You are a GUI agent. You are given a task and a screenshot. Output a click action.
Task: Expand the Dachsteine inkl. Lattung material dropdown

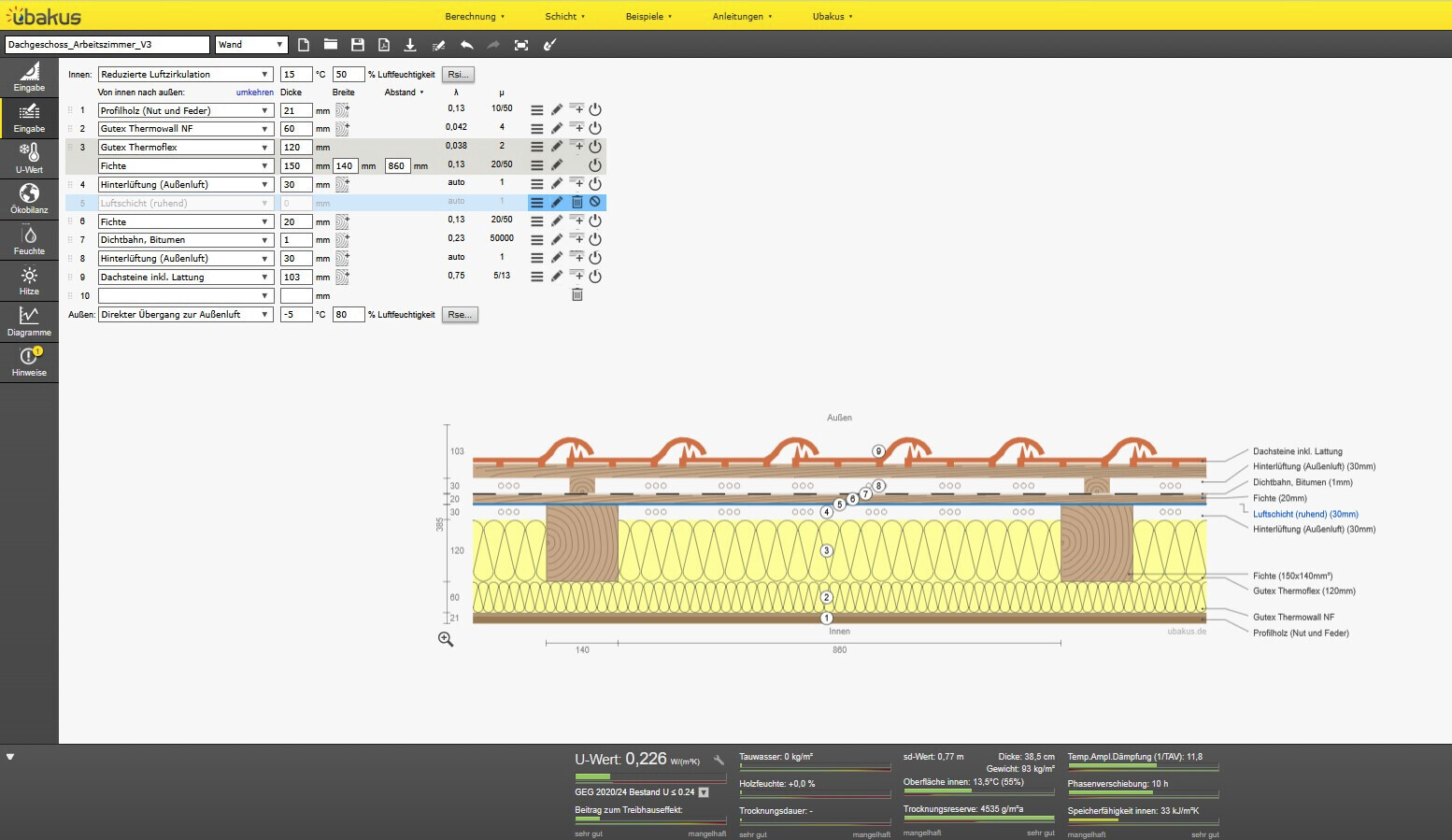coord(185,278)
